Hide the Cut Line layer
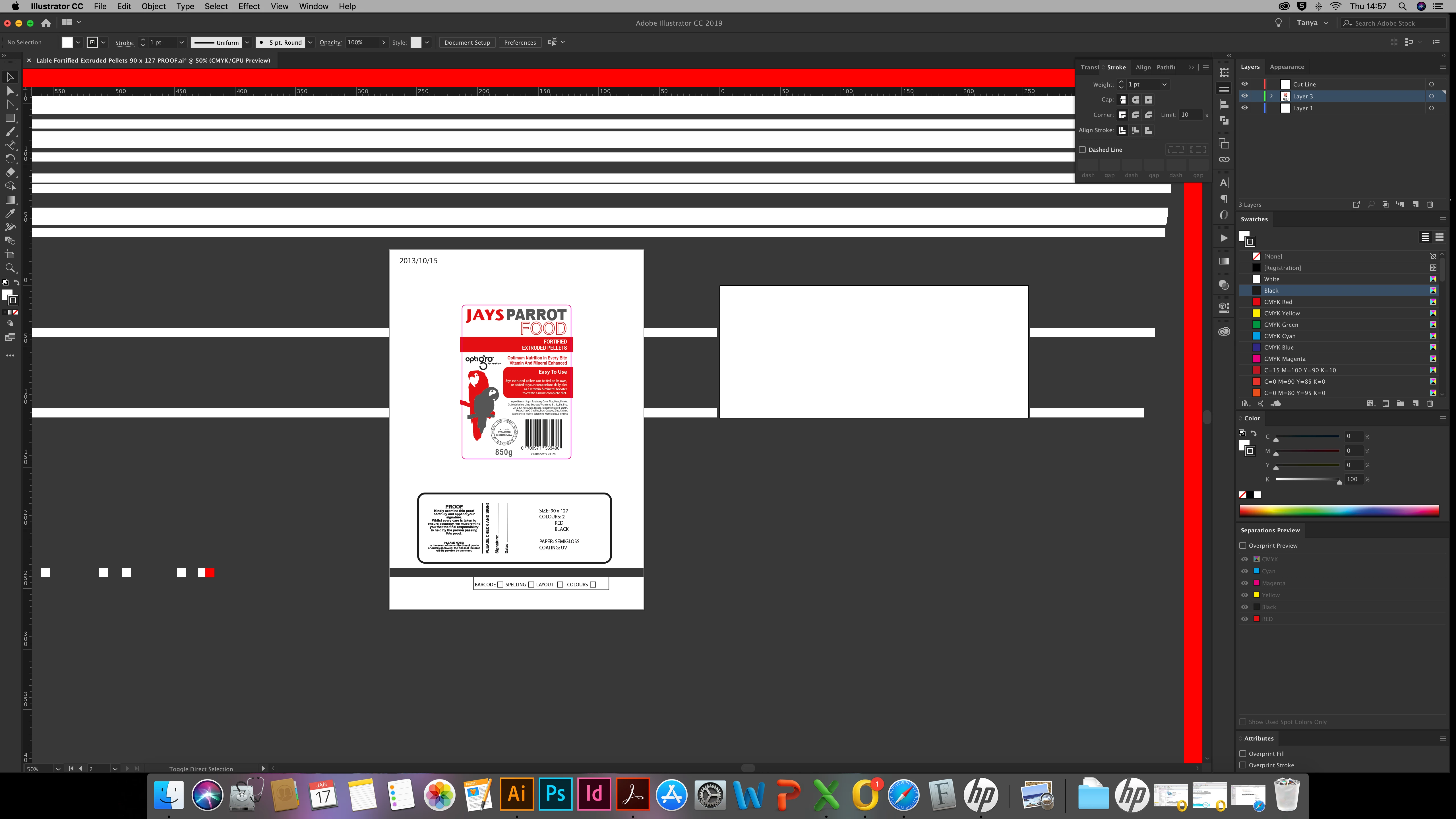Viewport: 1456px width, 819px height. tap(1245, 84)
